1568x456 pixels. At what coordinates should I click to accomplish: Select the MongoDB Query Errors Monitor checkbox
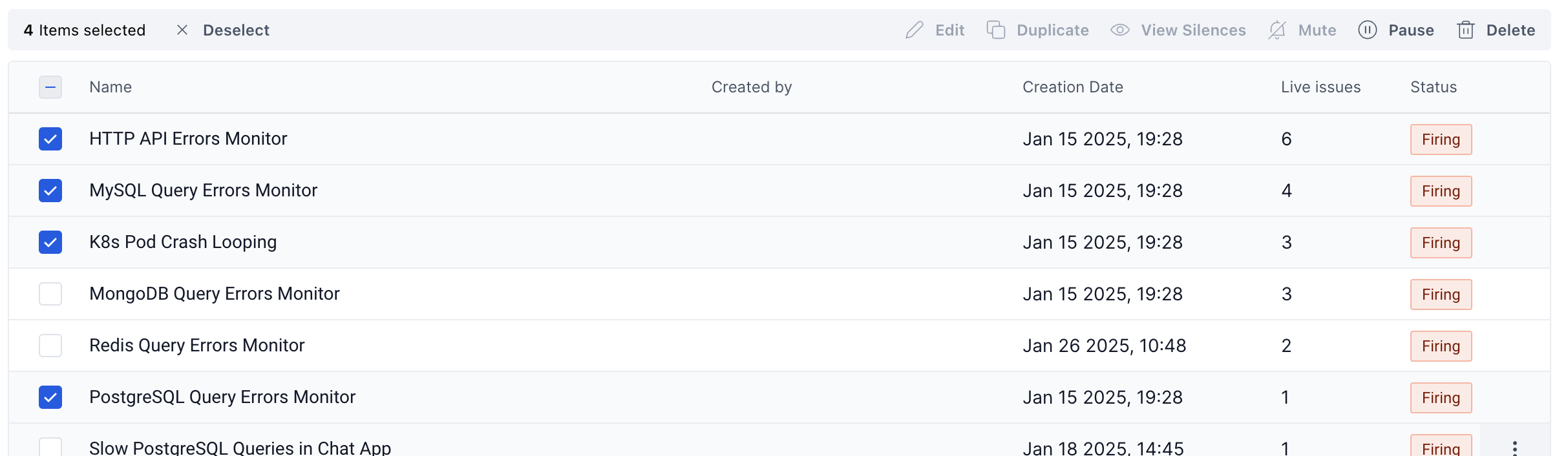click(50, 294)
